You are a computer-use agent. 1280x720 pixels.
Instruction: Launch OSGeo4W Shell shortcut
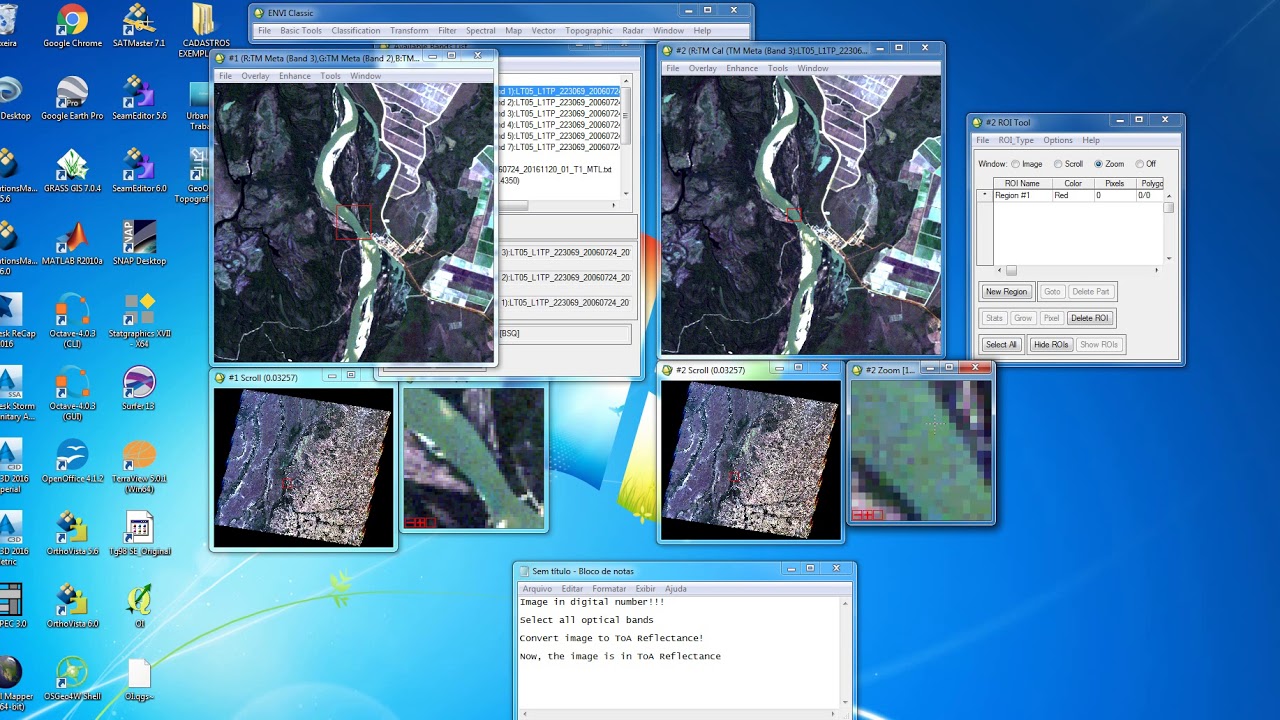click(72, 678)
